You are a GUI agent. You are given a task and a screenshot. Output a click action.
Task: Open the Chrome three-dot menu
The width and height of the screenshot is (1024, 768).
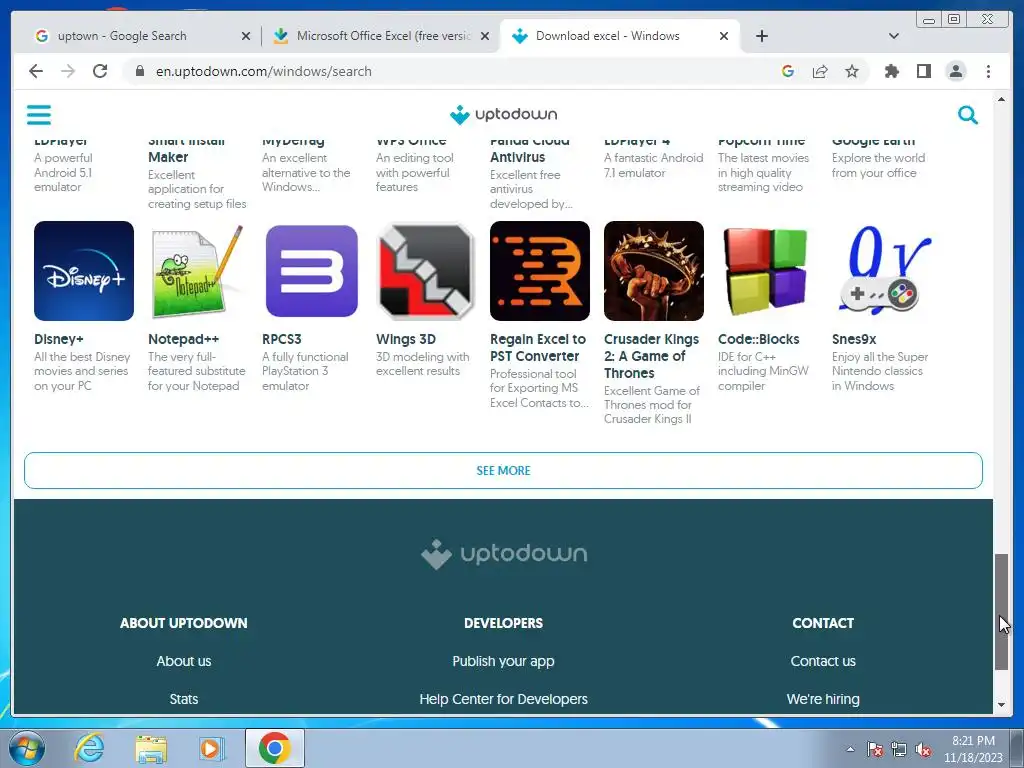(x=988, y=71)
